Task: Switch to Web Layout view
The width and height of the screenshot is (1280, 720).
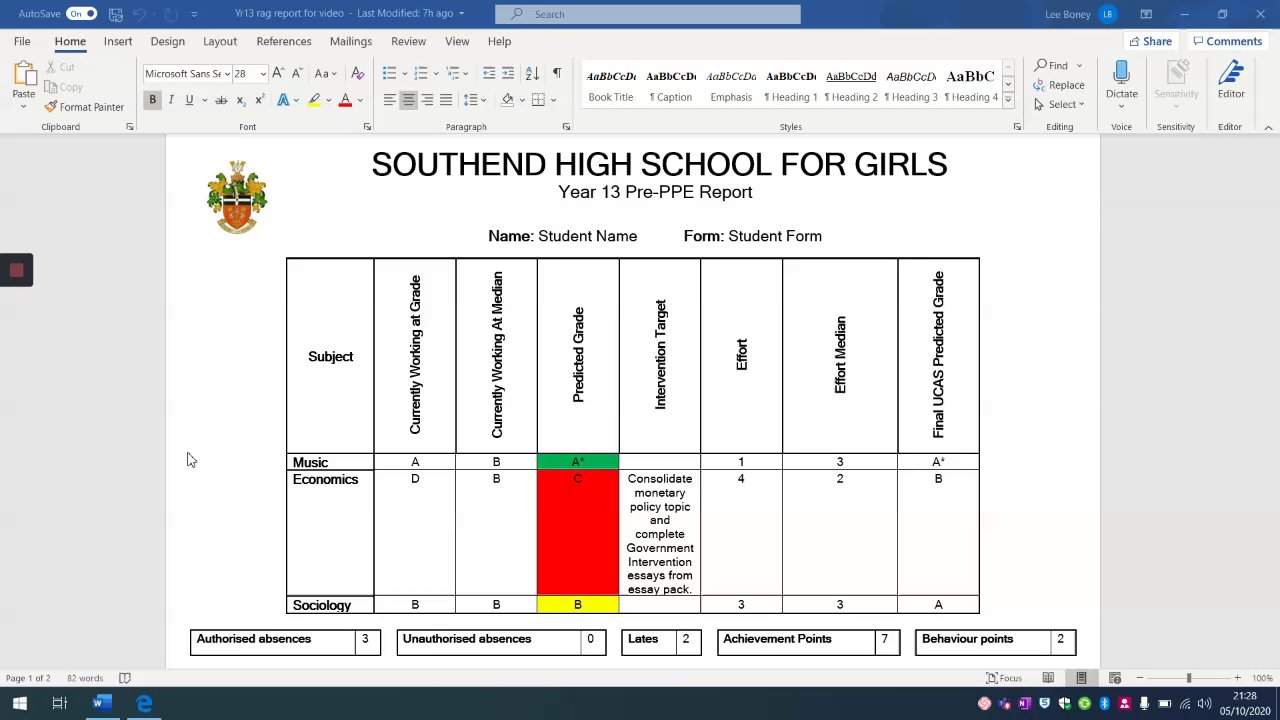Action: (1115, 678)
